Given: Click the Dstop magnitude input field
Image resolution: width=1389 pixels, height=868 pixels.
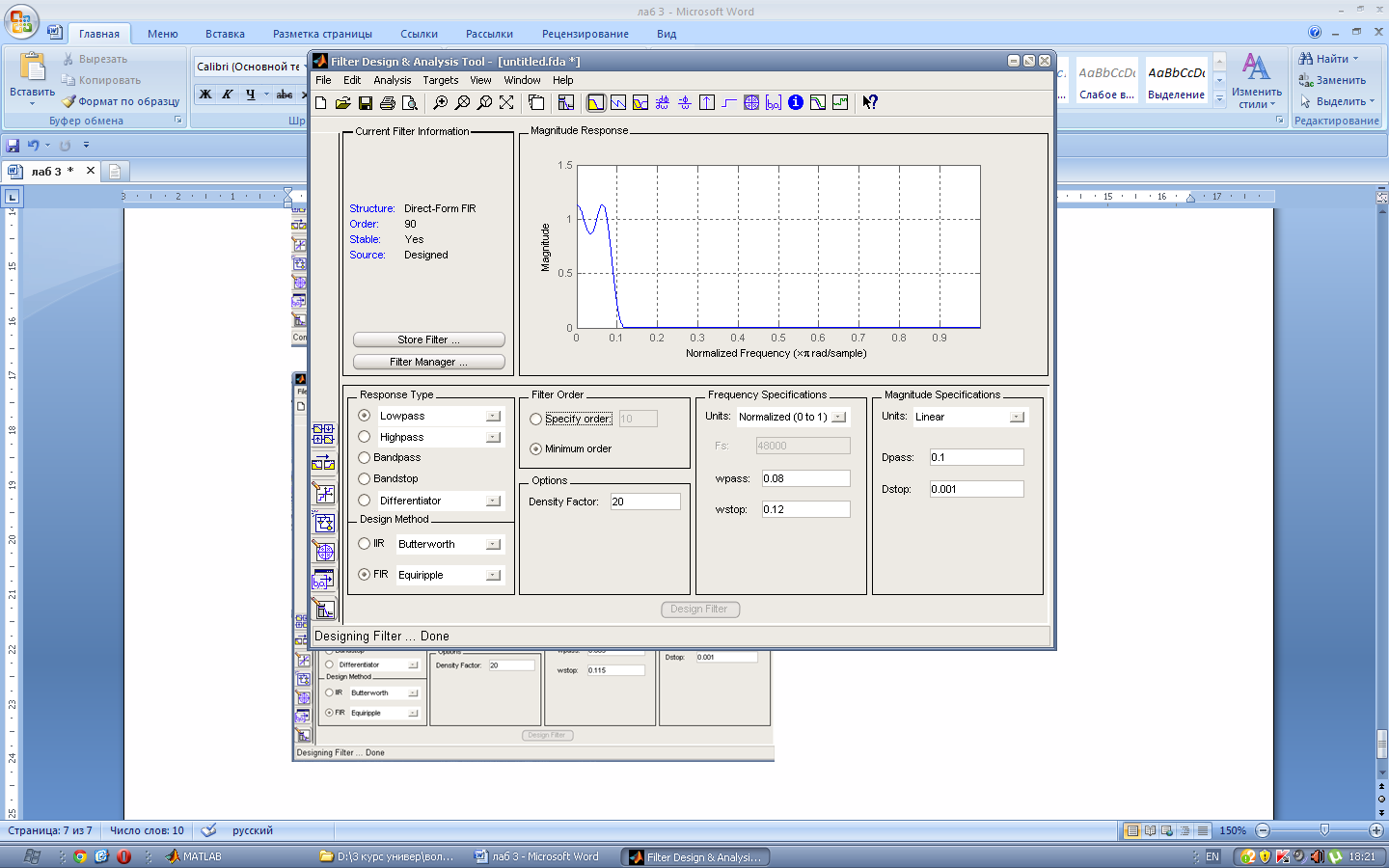Looking at the screenshot, I should pos(976,489).
